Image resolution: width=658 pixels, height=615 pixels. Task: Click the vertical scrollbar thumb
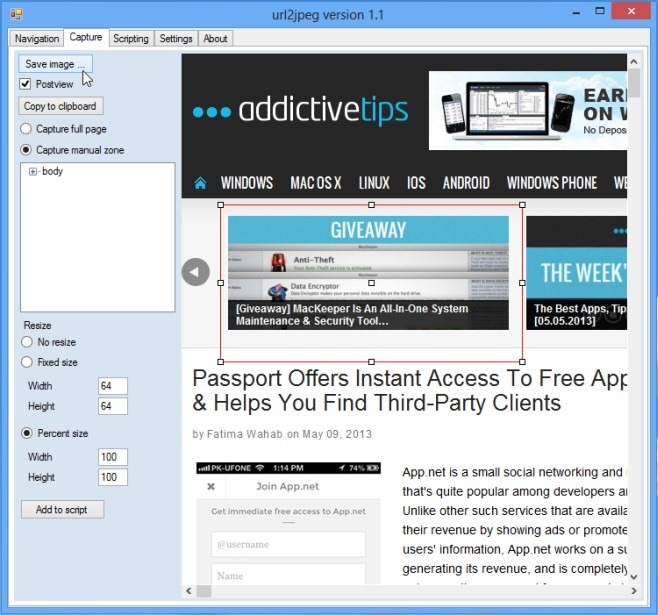[x=634, y=83]
